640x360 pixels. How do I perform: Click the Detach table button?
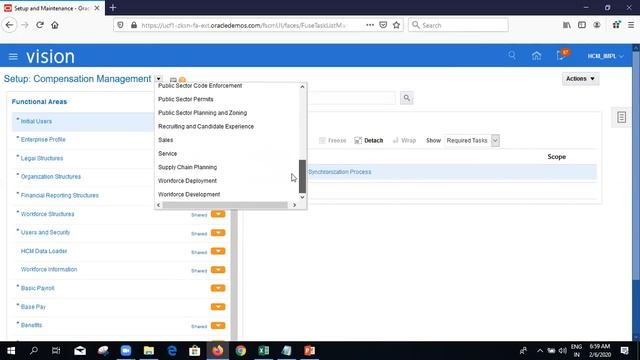tap(369, 140)
